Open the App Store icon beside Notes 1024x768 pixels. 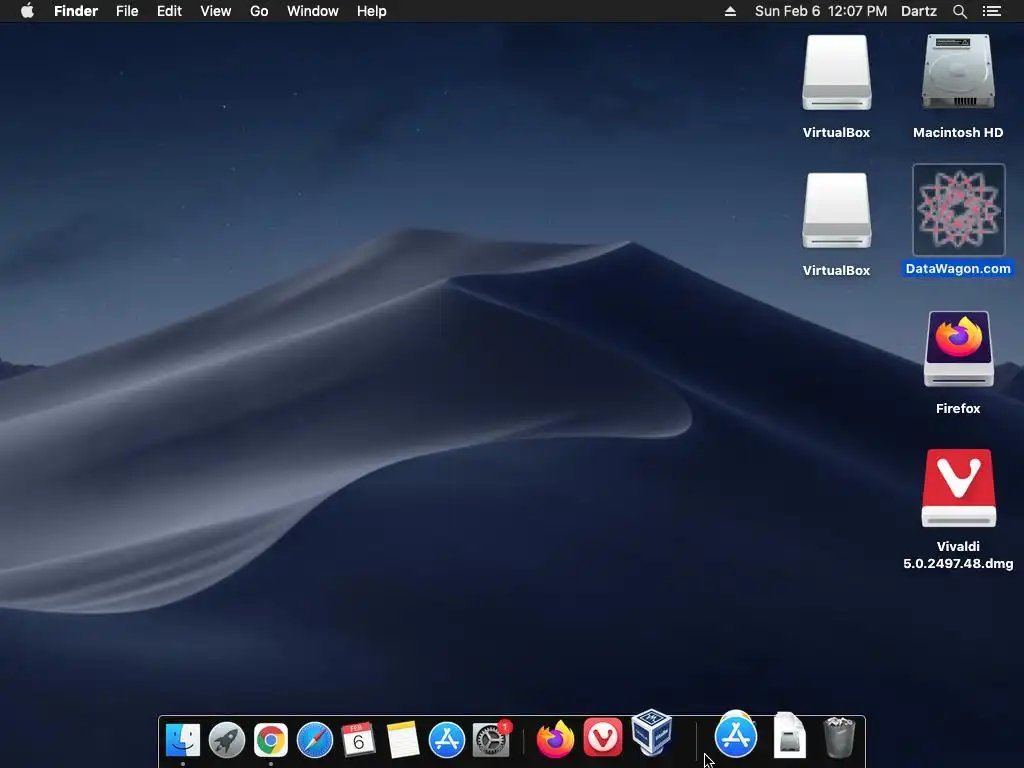447,740
